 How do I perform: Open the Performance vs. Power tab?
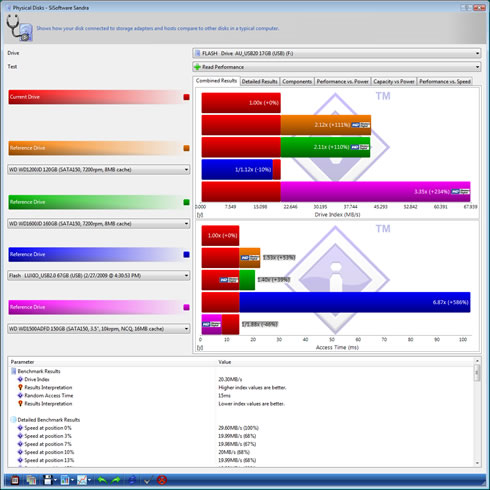(x=342, y=81)
